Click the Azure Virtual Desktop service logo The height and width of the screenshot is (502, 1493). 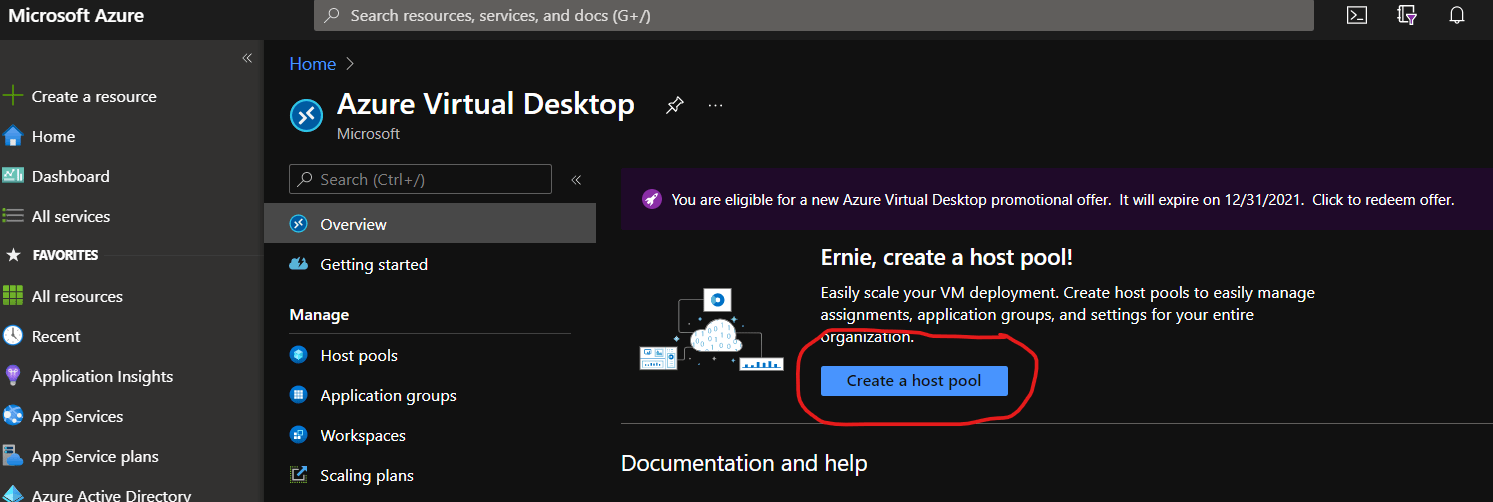click(x=306, y=115)
